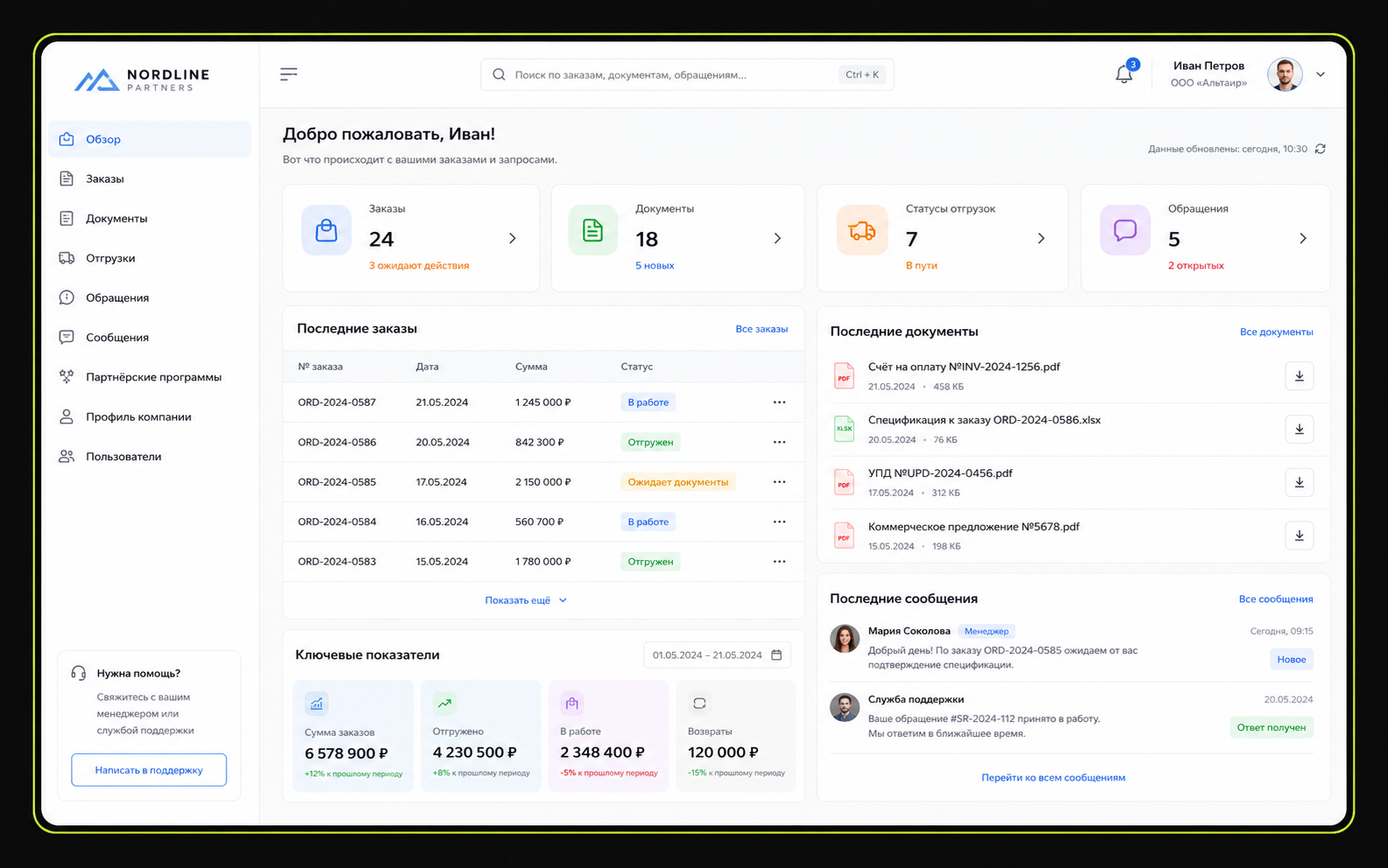
Task: Click the Статус column header
Action: [637, 367]
